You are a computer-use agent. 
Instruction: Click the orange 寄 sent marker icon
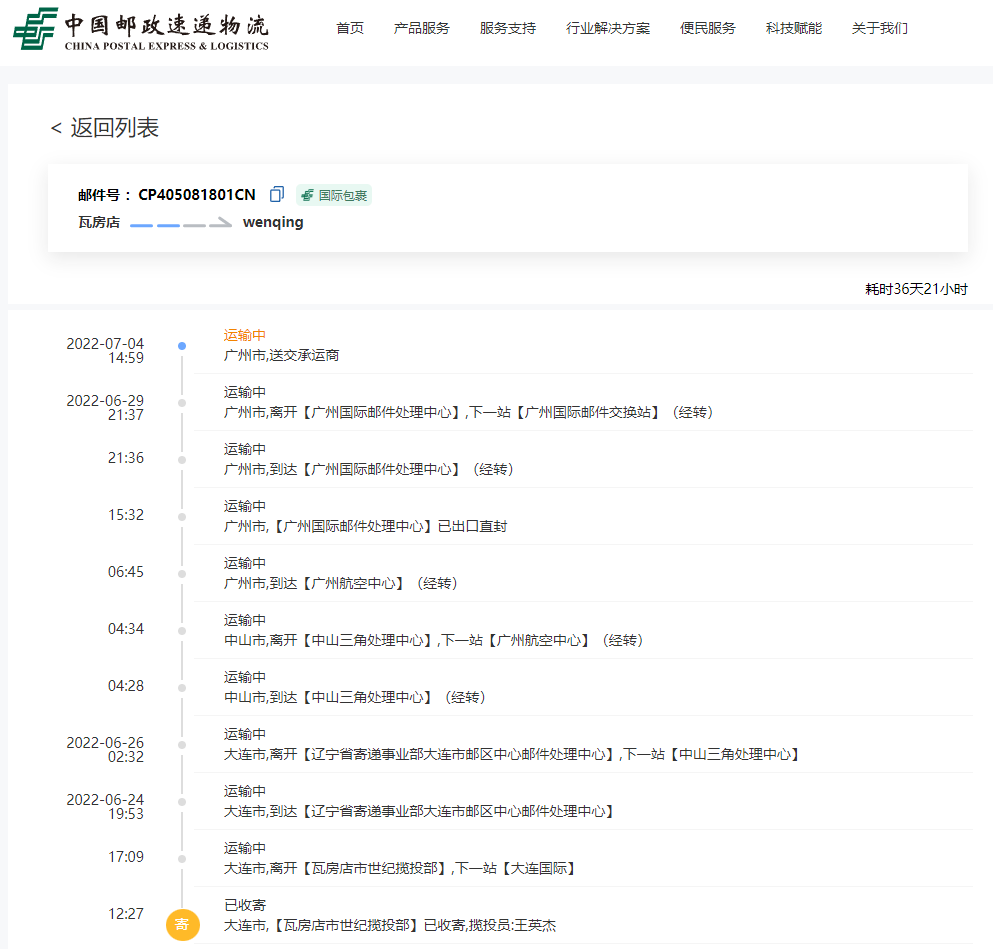coord(182,924)
